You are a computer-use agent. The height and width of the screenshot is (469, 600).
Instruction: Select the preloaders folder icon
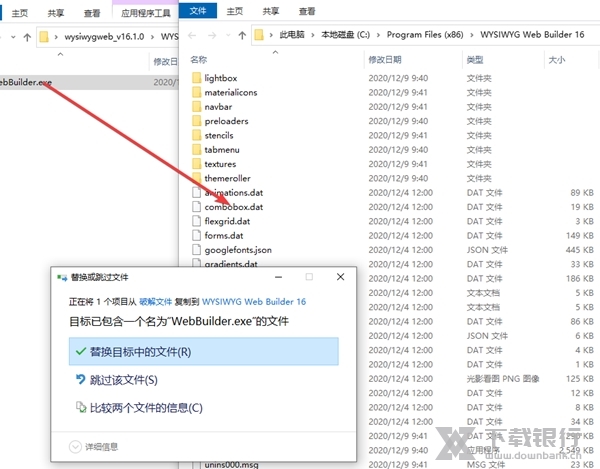click(x=197, y=121)
